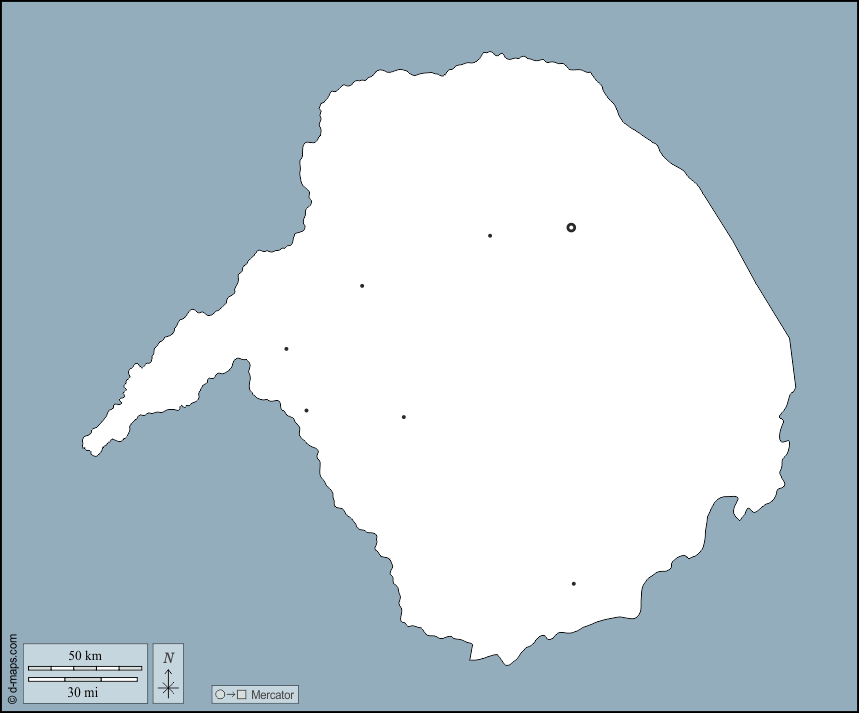
Task: Click the Mercator projection label
Action: 271,694
